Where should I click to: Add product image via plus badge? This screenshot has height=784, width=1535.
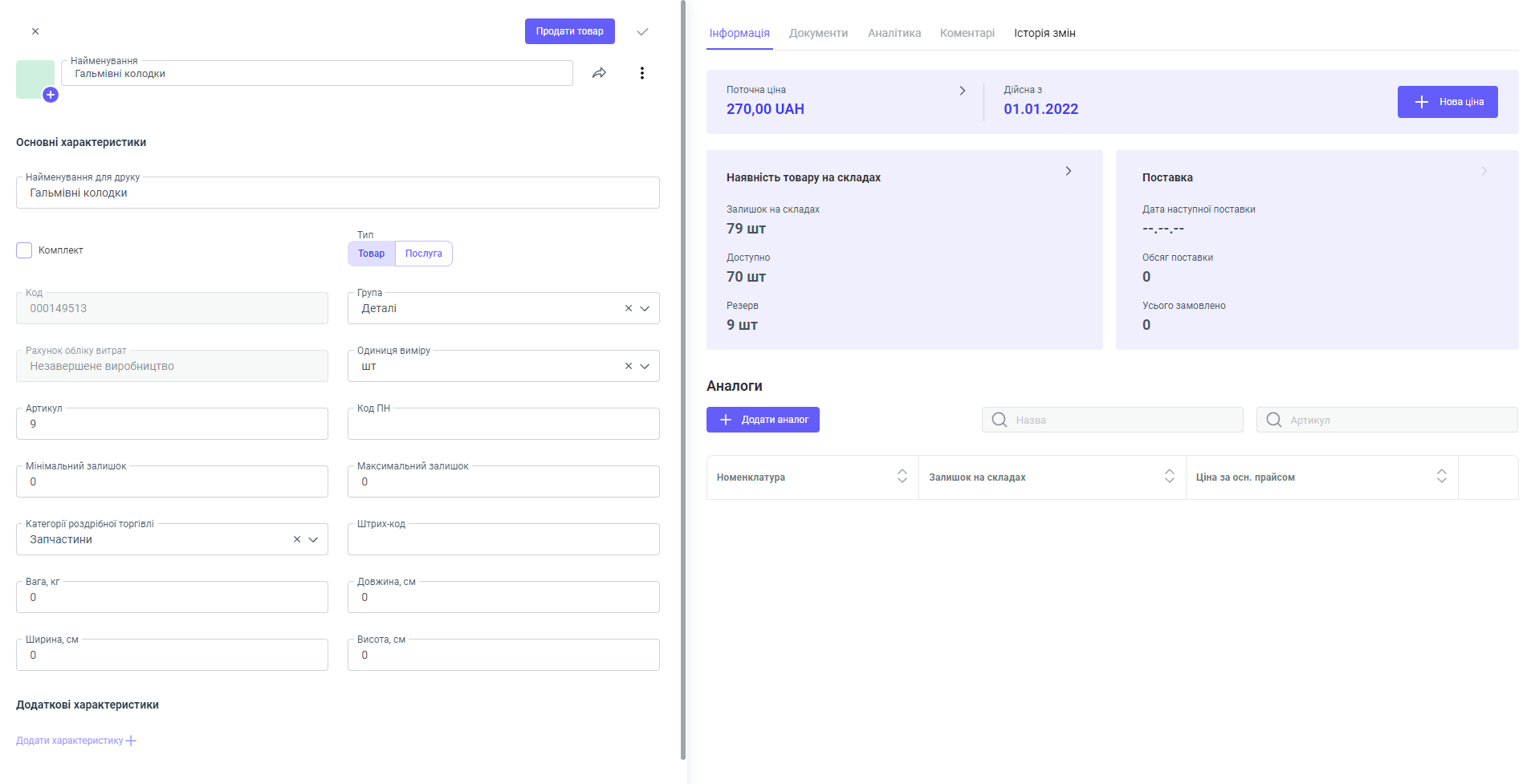pos(51,95)
